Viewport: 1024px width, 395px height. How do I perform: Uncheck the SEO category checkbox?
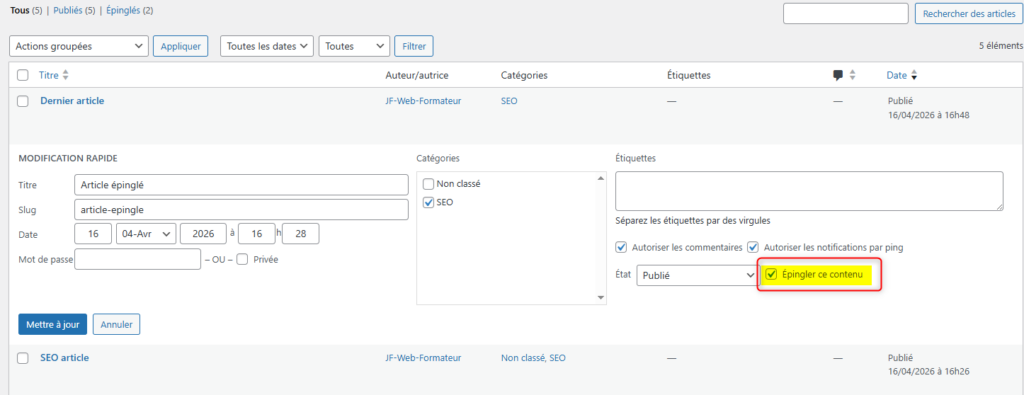pos(428,202)
